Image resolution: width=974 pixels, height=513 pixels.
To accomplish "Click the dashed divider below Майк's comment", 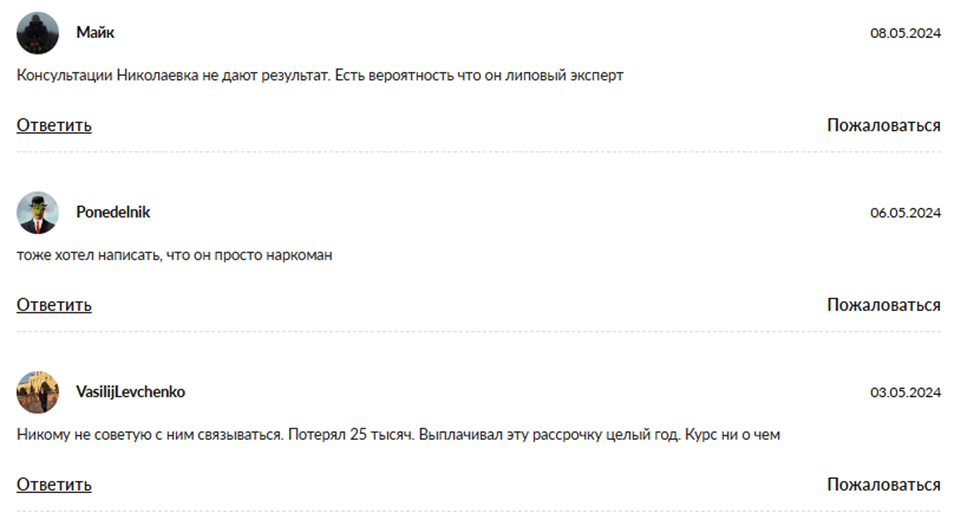I will (x=478, y=152).
